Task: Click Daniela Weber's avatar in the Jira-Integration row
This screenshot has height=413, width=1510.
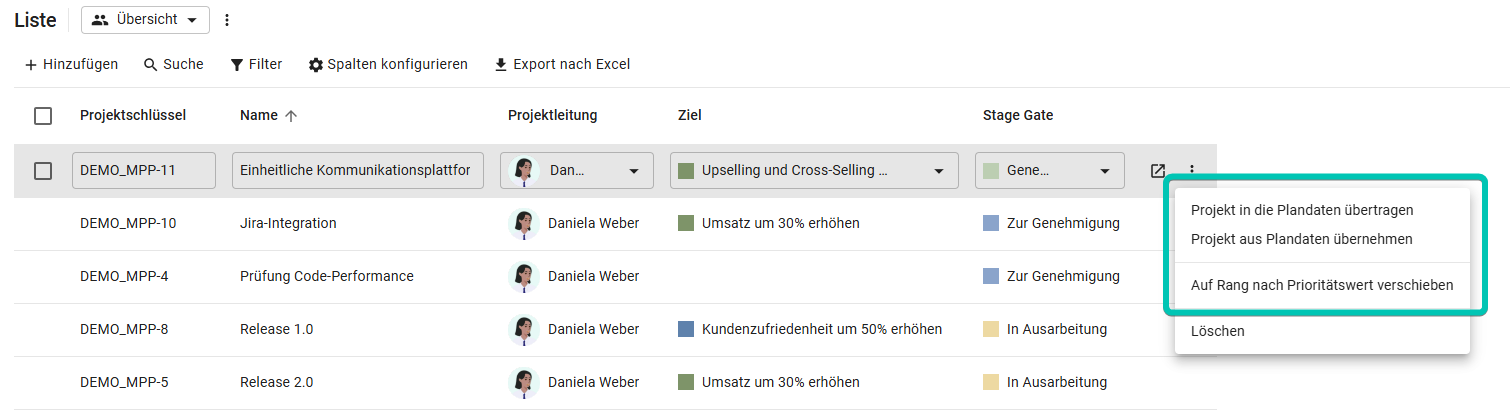Action: click(524, 223)
